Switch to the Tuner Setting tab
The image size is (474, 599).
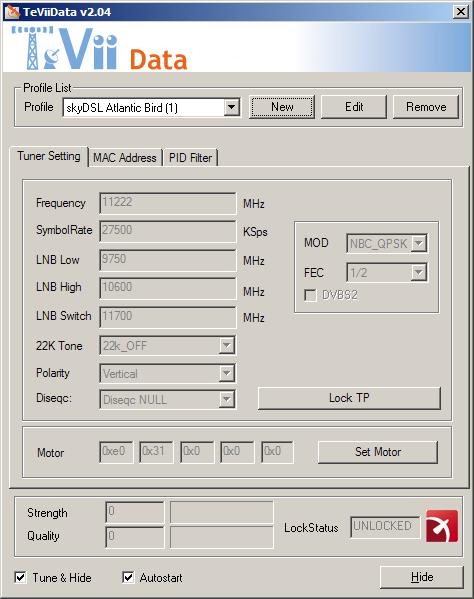tap(49, 156)
